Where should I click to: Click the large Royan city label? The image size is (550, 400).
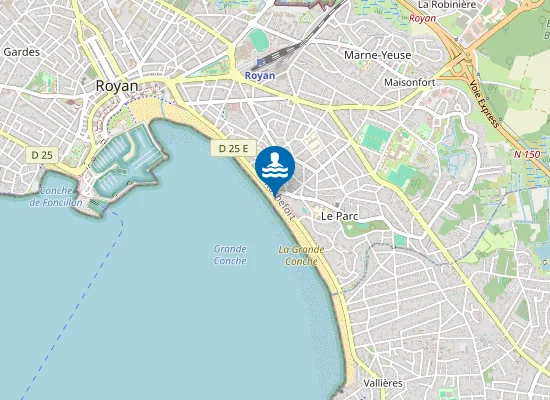[x=117, y=86]
